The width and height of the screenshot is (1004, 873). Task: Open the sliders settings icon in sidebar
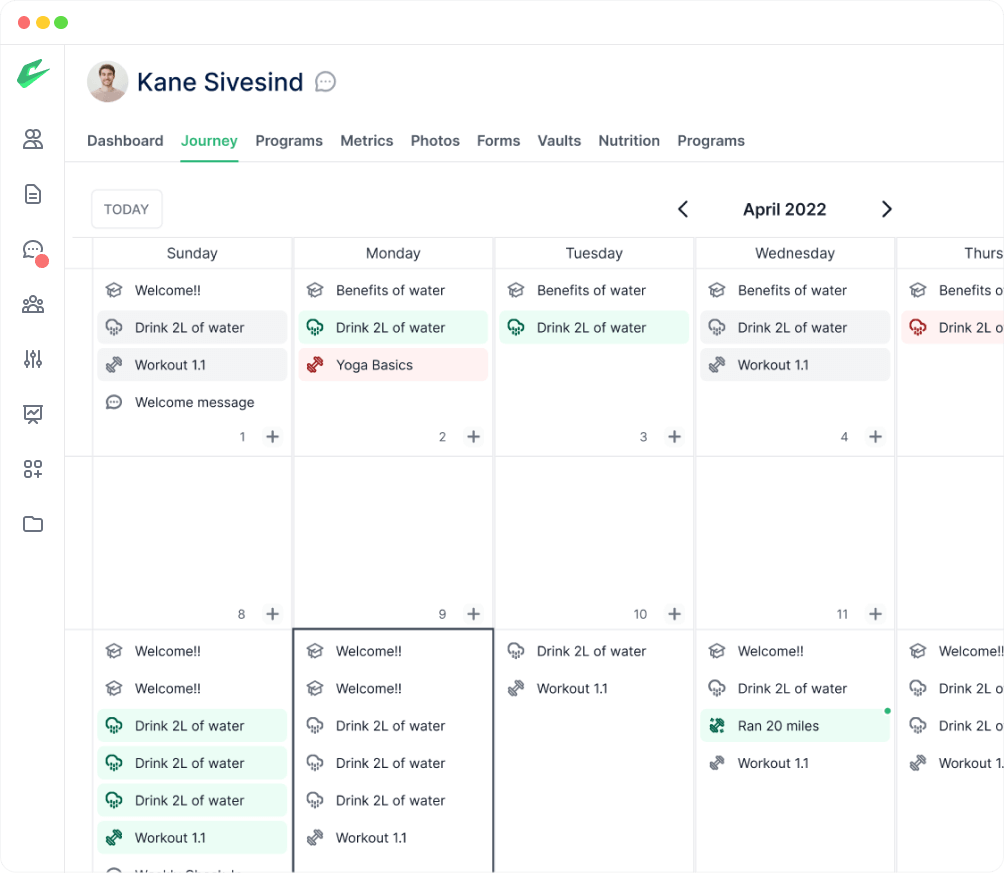coord(33,359)
